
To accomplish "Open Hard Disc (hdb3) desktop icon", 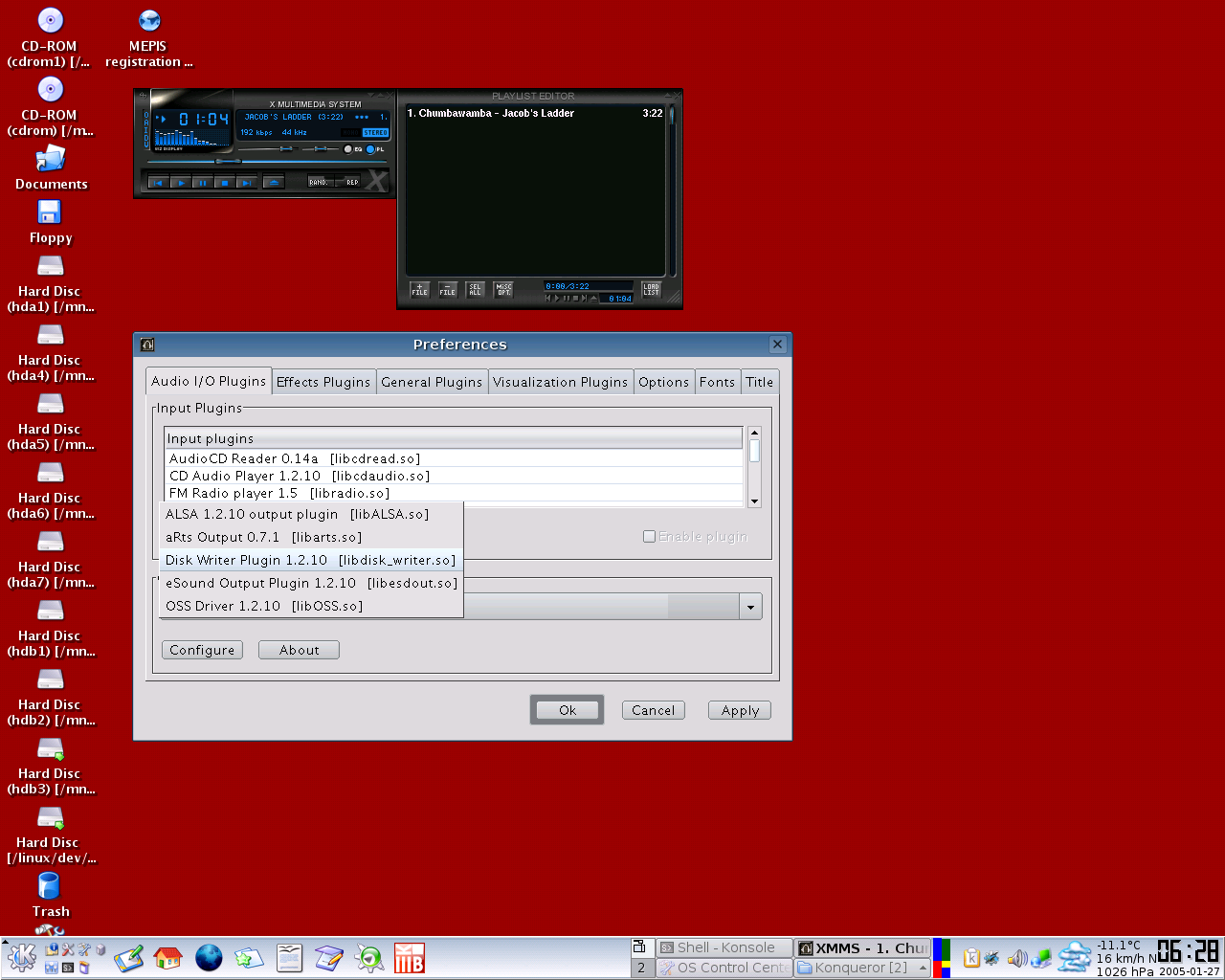I will [50, 767].
